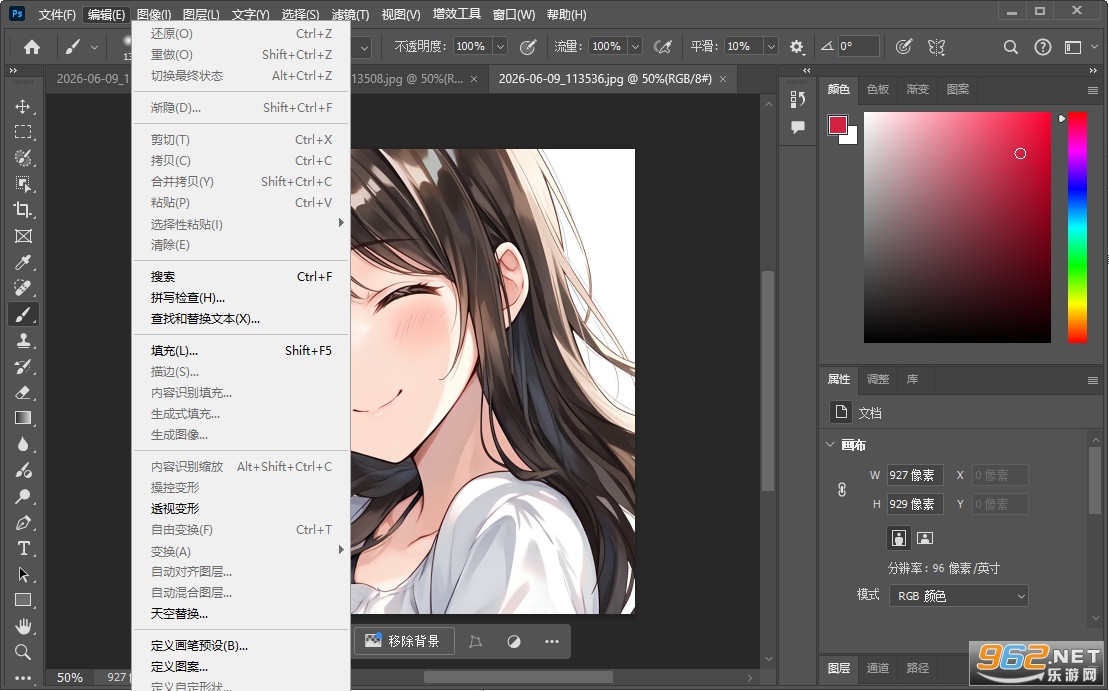Click the rainbow hue slider
The height and width of the screenshot is (691, 1109).
[1077, 227]
